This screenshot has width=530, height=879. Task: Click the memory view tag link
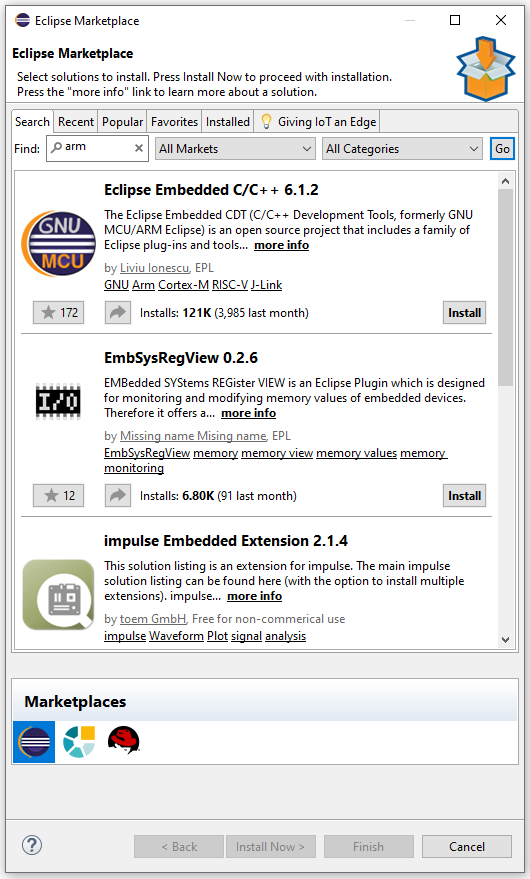(277, 453)
